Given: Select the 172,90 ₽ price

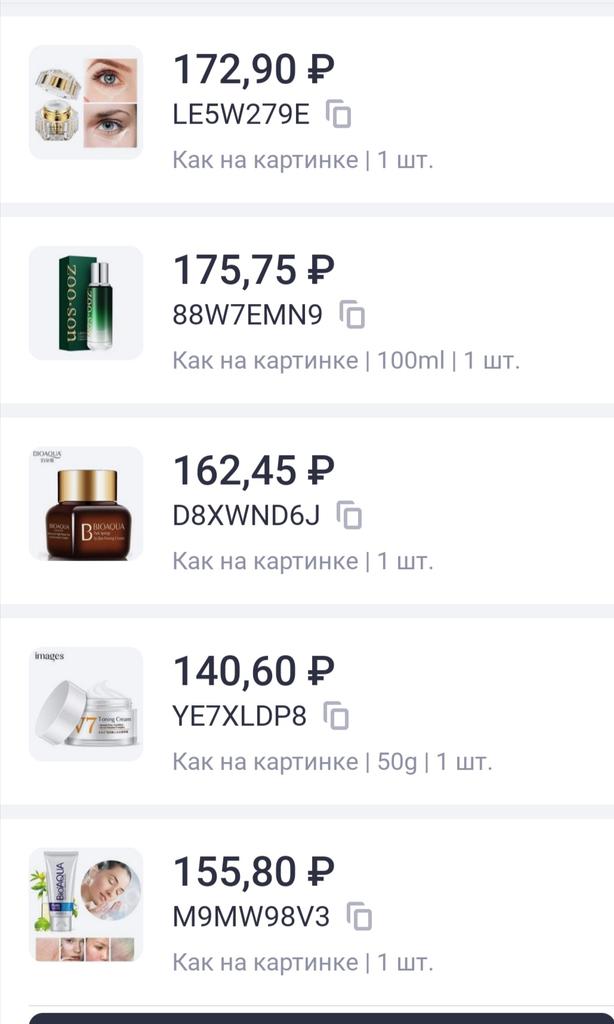Looking at the screenshot, I should point(253,70).
